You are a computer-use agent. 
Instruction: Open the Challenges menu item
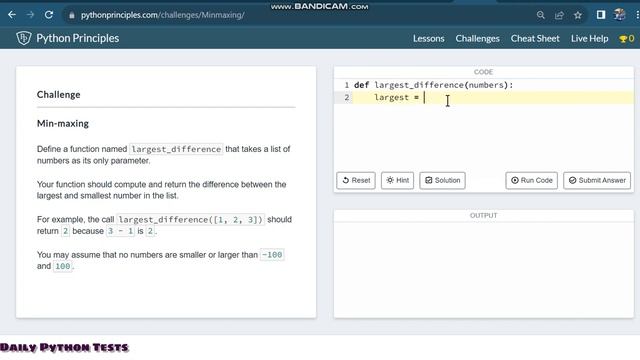click(478, 39)
